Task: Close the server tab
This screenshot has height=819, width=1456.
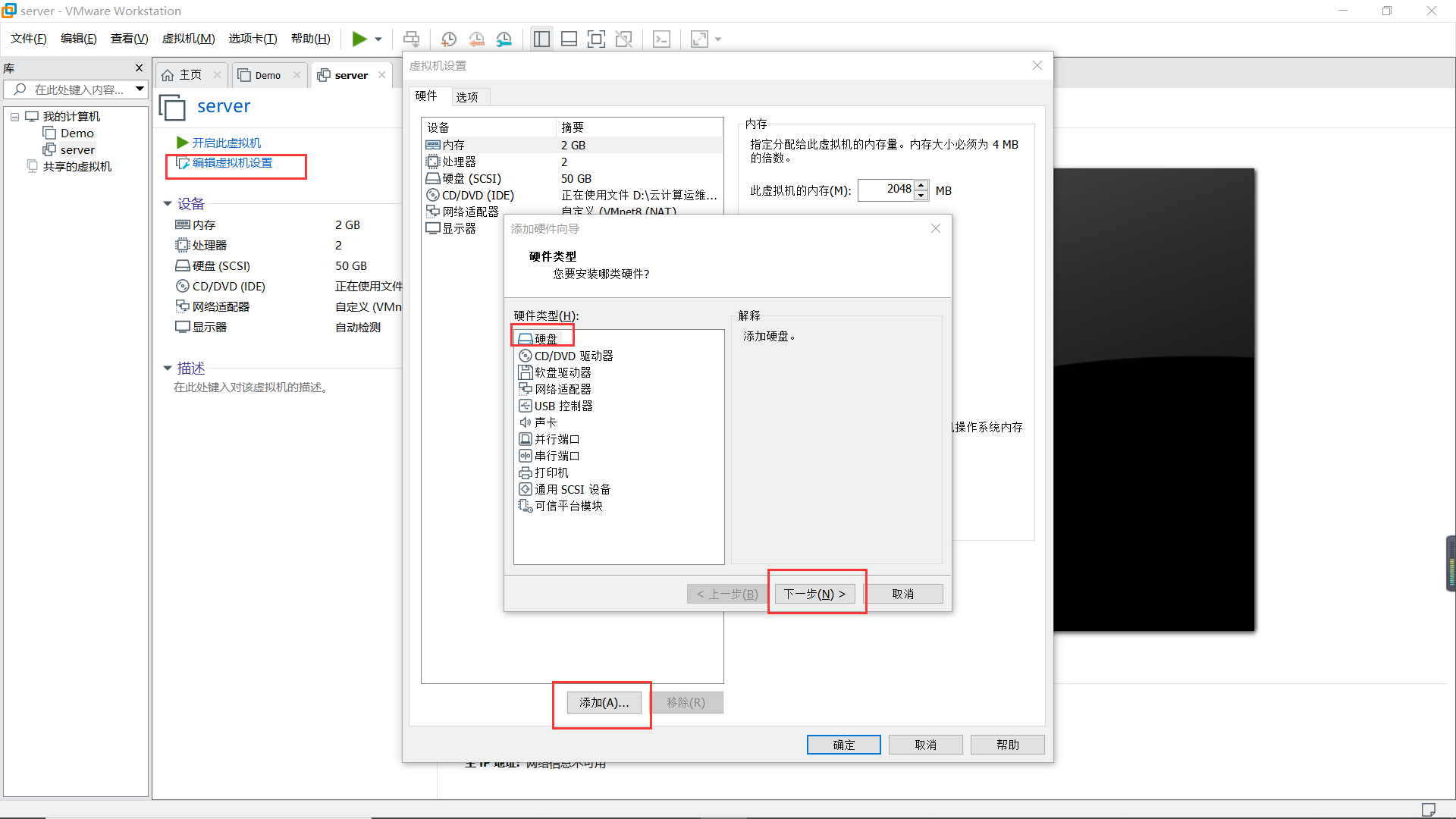Action: (381, 74)
